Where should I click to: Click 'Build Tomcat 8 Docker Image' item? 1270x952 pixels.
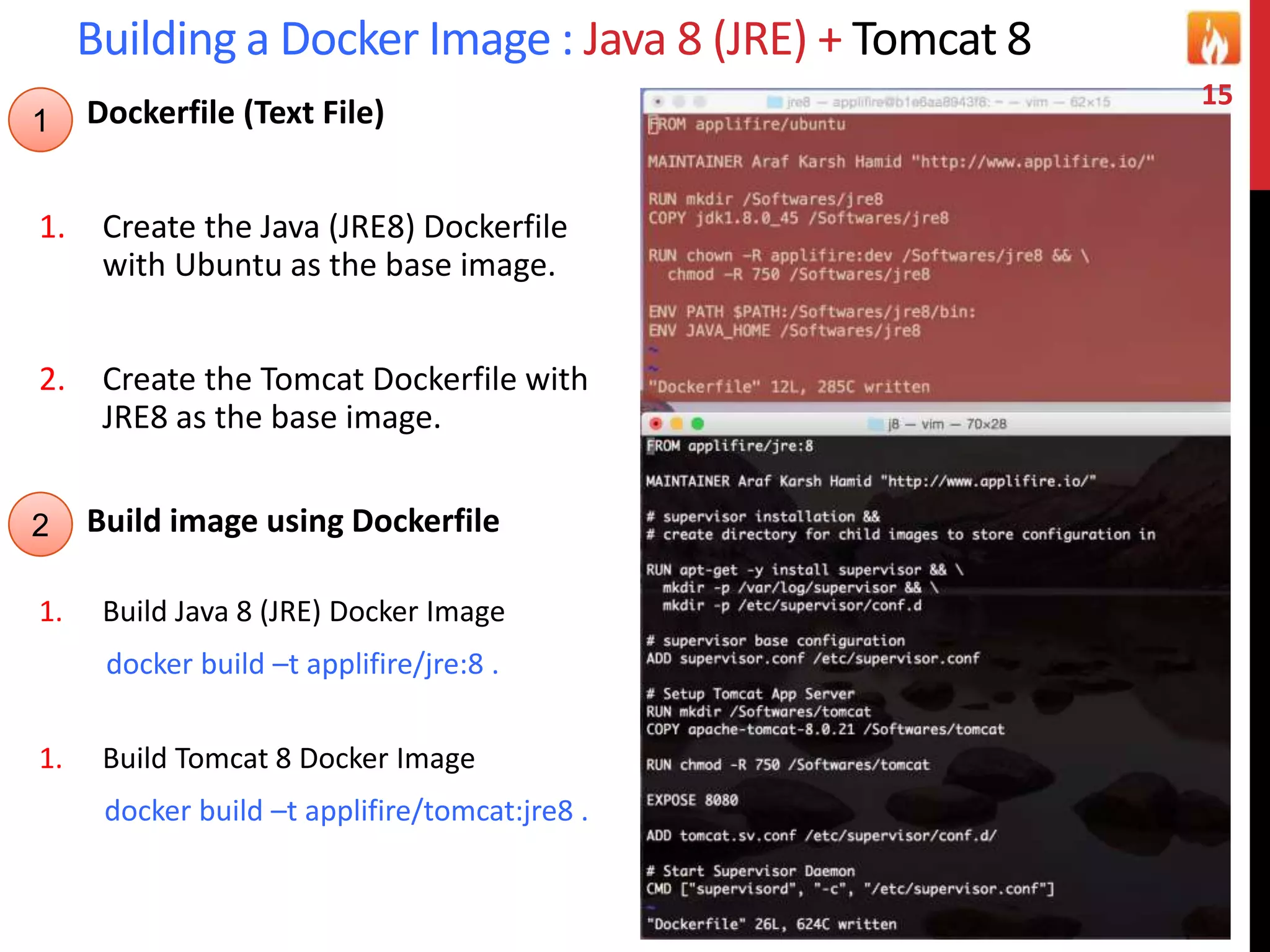coord(289,759)
